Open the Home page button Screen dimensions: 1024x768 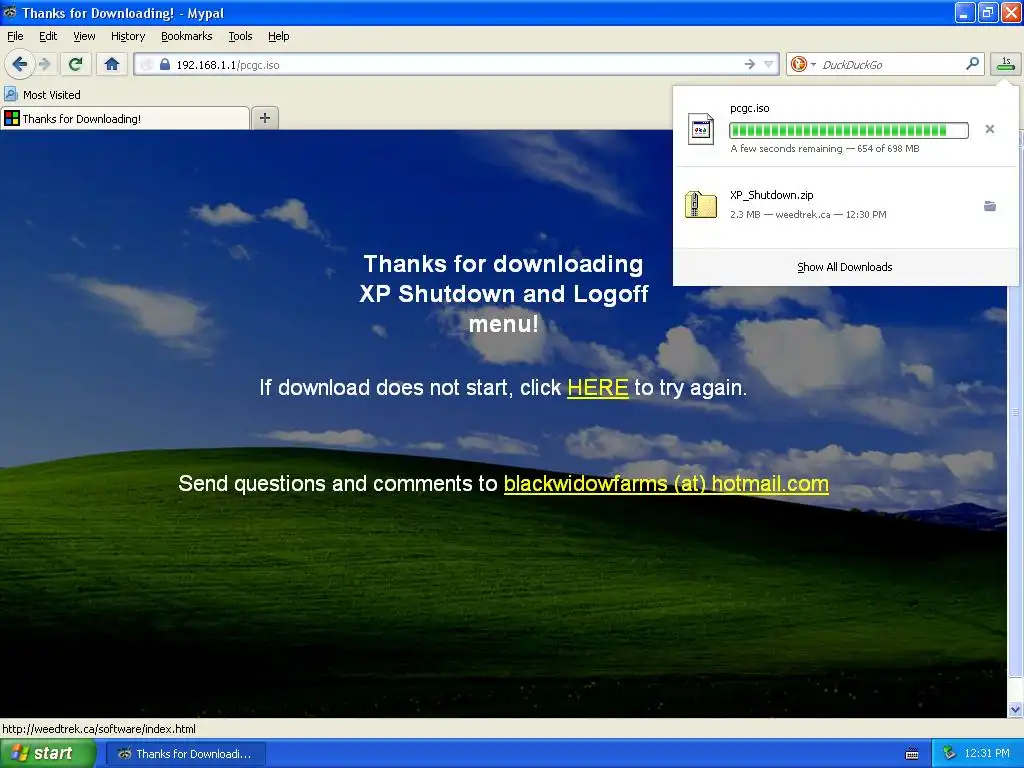point(112,64)
